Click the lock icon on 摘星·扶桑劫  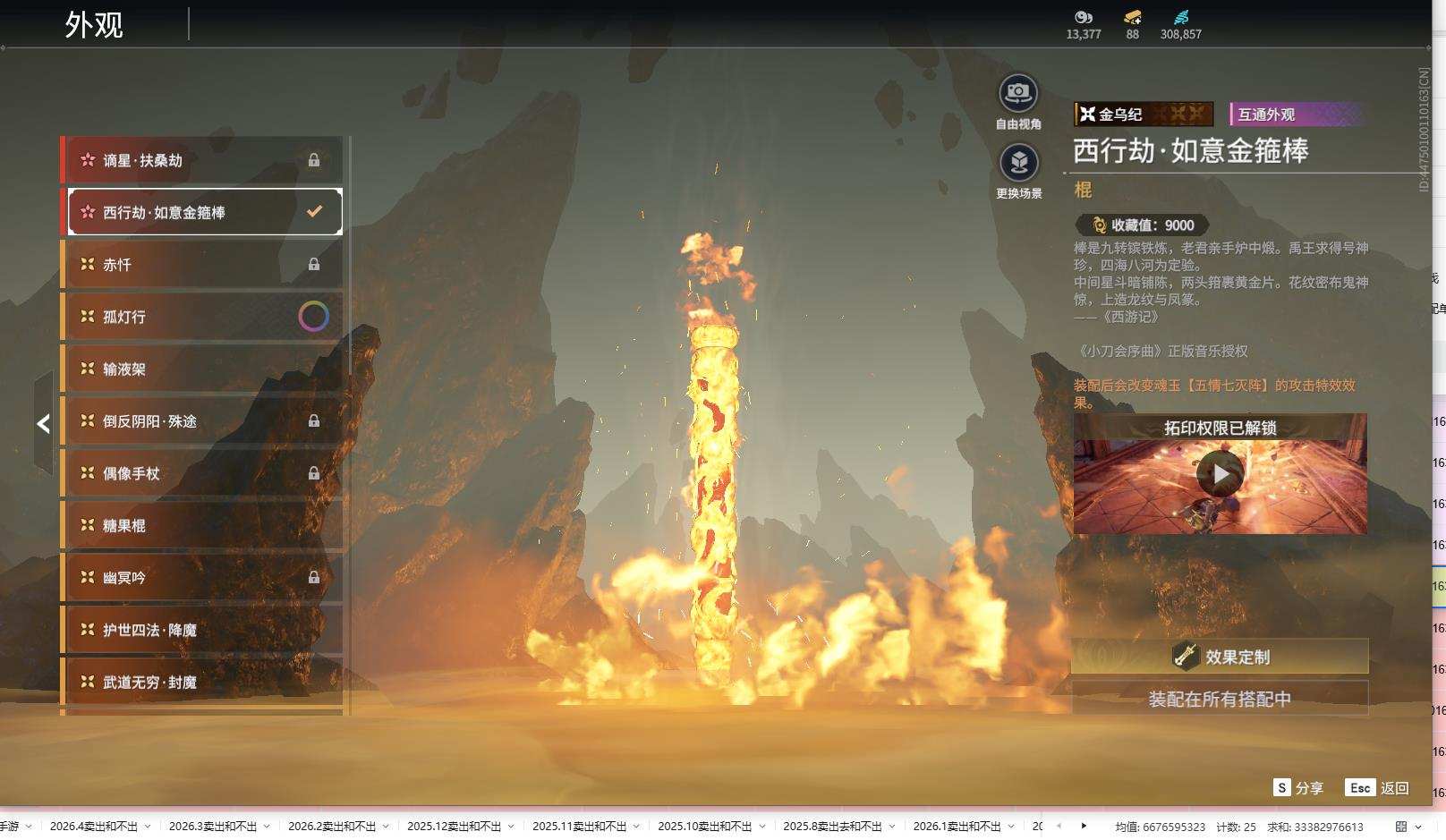click(x=314, y=160)
